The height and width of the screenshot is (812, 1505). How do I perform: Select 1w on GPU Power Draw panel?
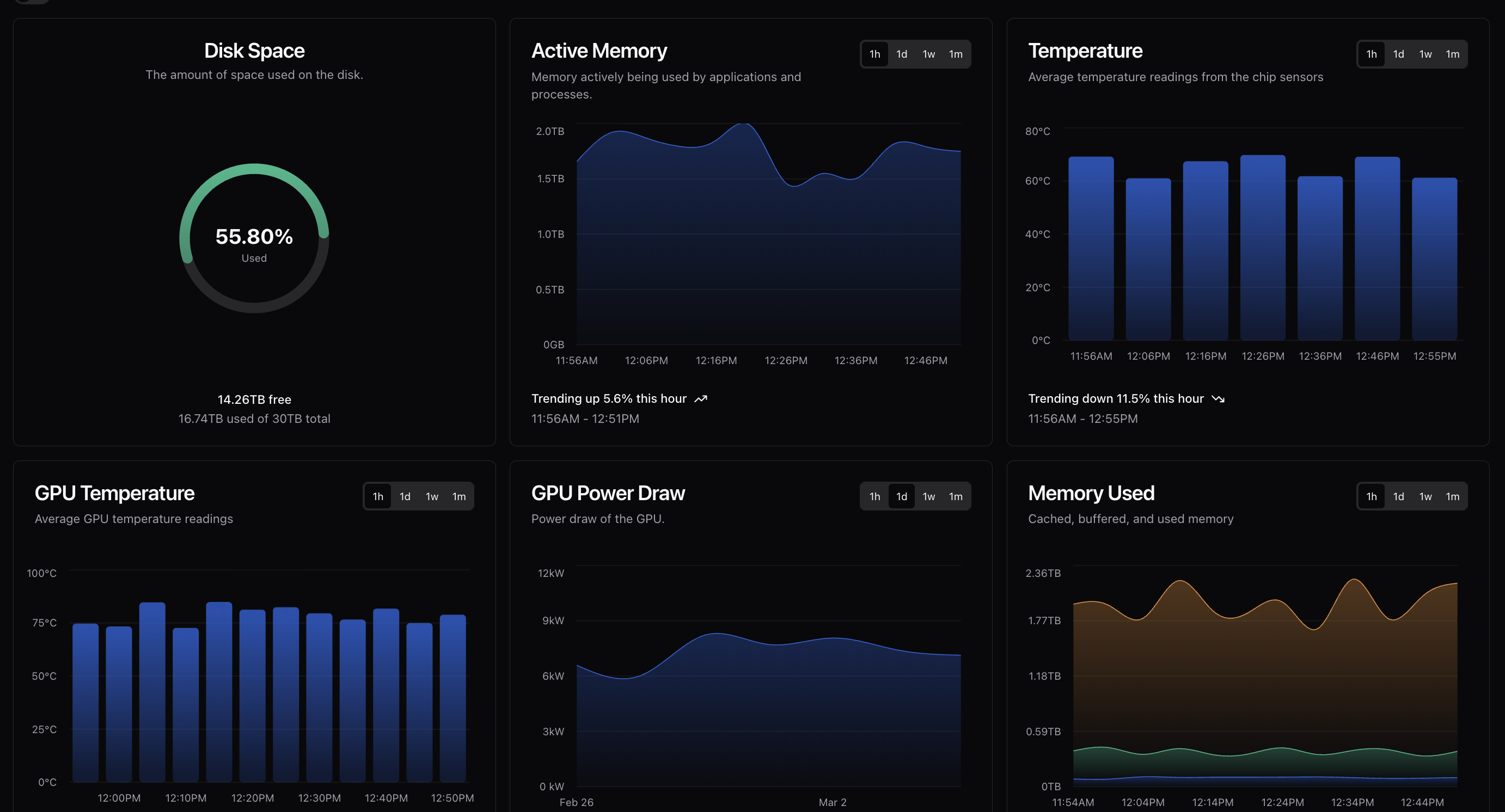[928, 497]
